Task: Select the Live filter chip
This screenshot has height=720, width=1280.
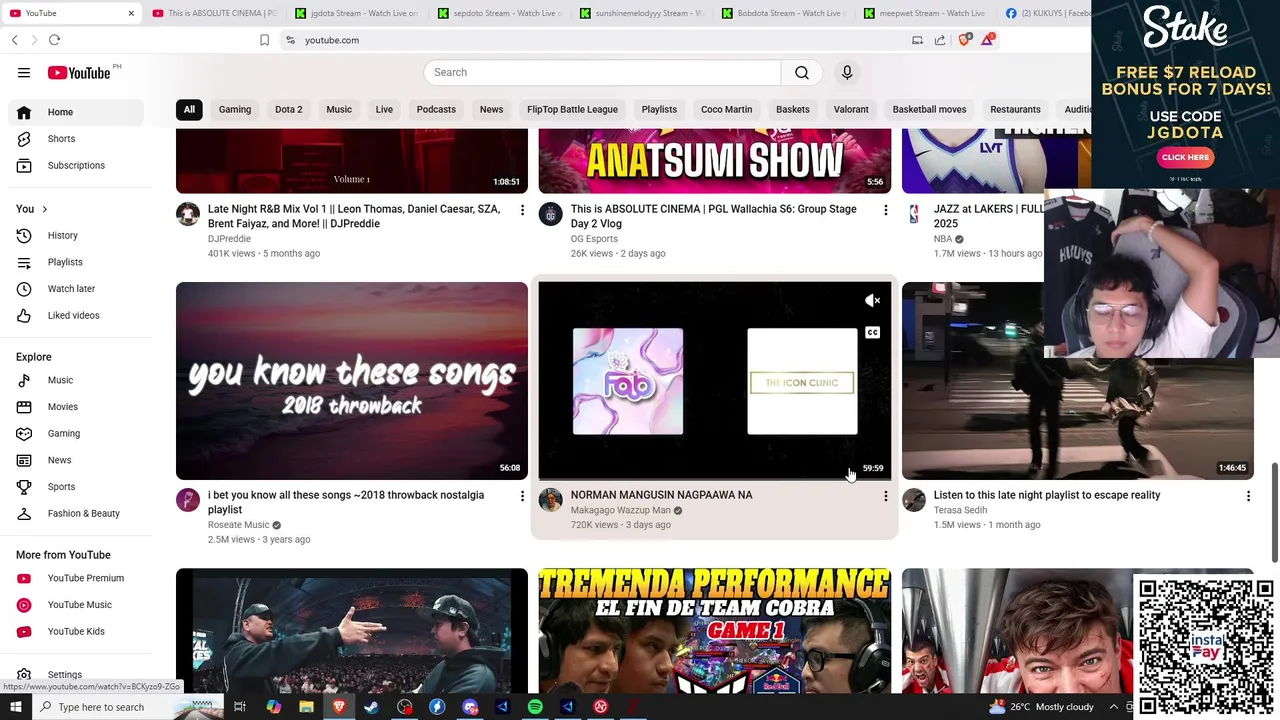Action: tap(384, 109)
